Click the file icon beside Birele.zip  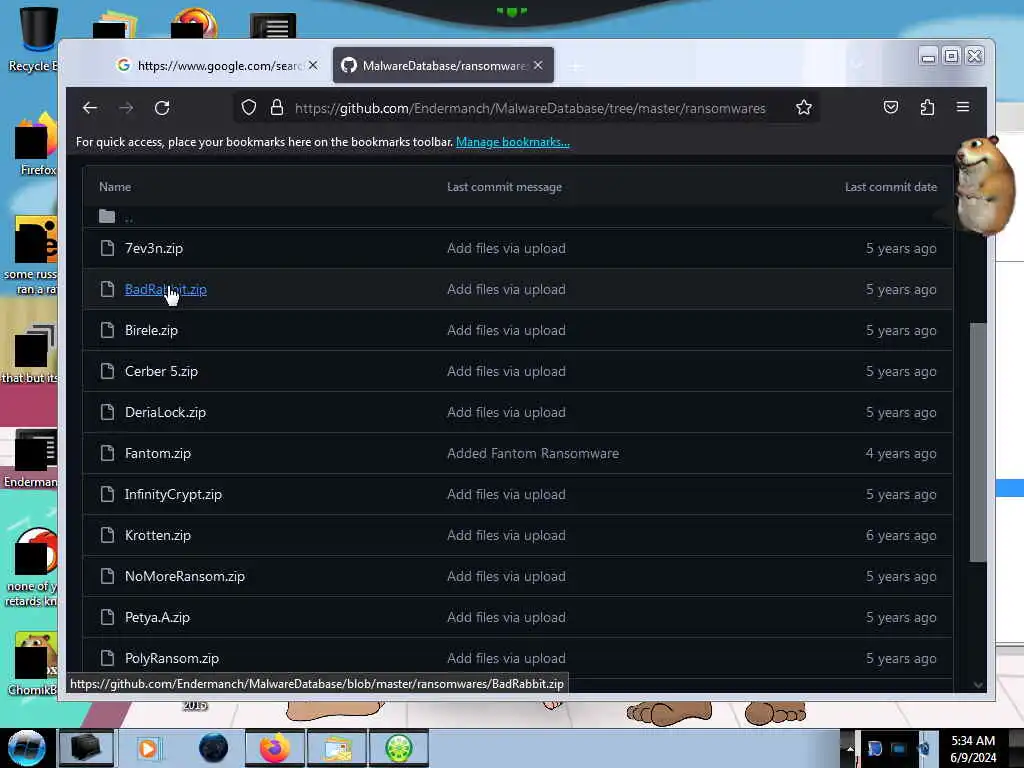(107, 330)
